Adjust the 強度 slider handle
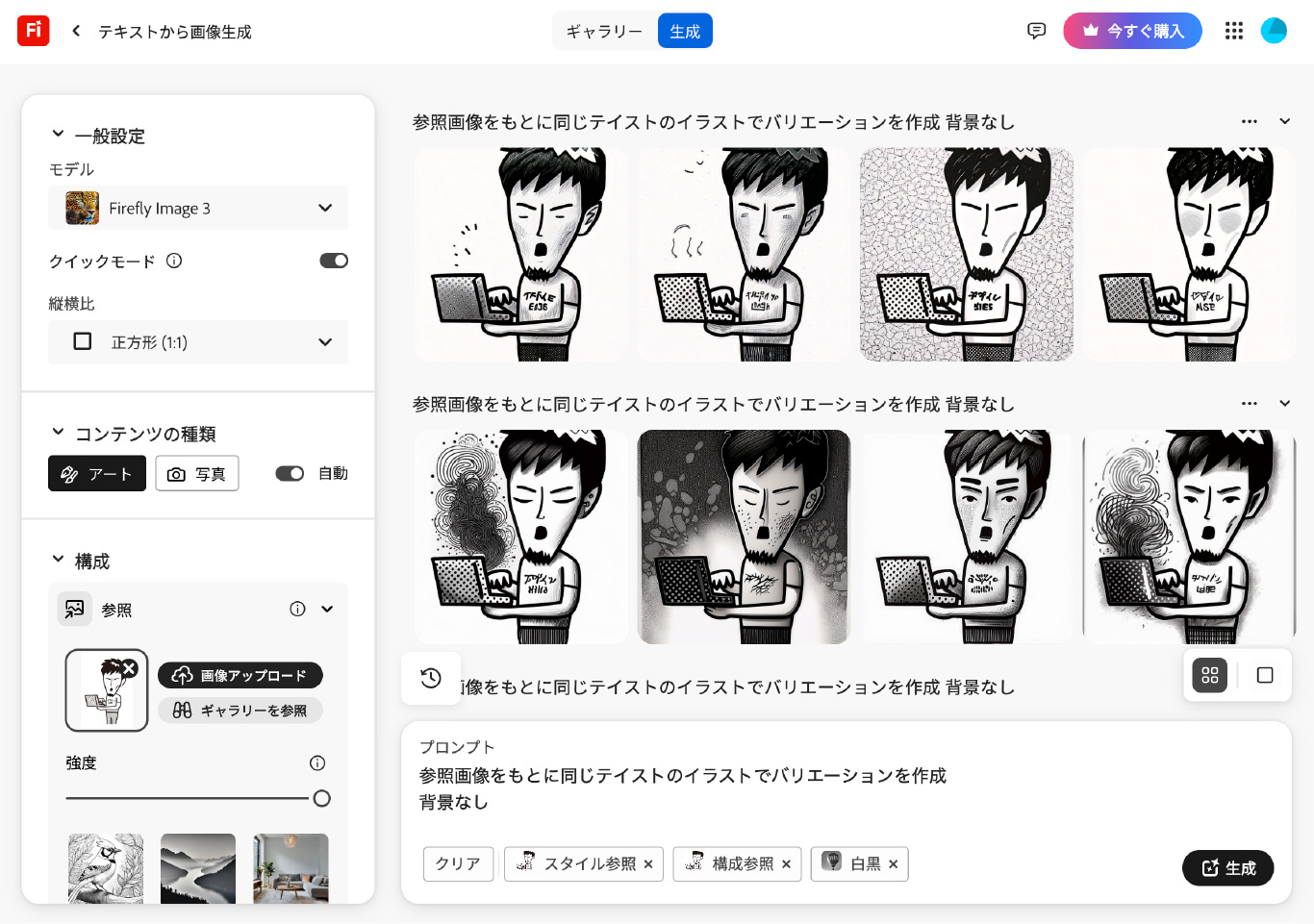The image size is (1314, 924). click(x=322, y=798)
